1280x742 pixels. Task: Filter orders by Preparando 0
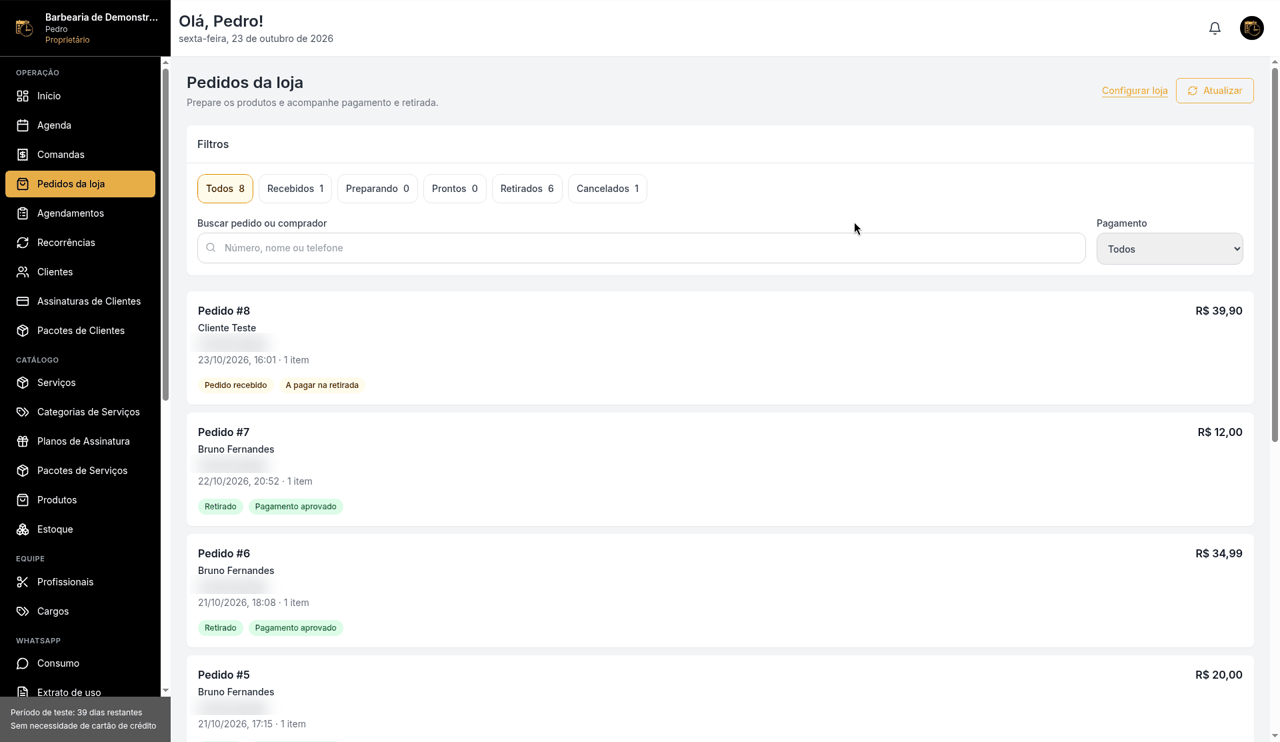(377, 189)
